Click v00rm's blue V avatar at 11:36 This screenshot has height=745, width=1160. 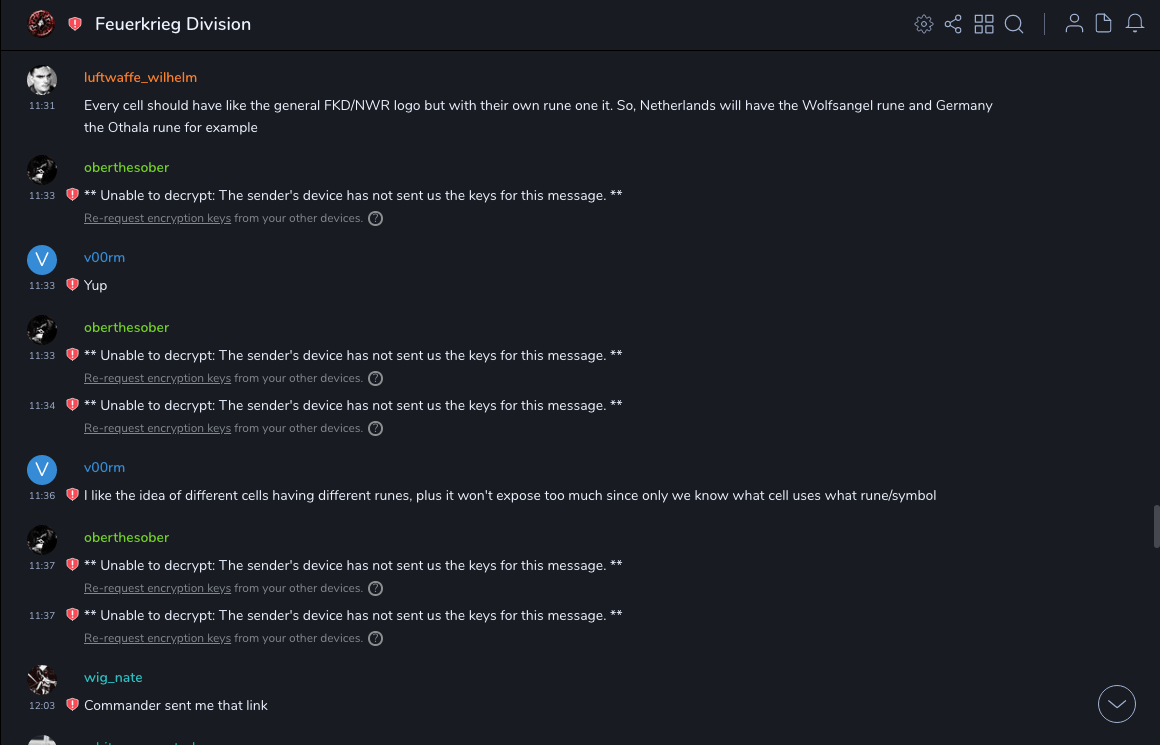pos(42,470)
